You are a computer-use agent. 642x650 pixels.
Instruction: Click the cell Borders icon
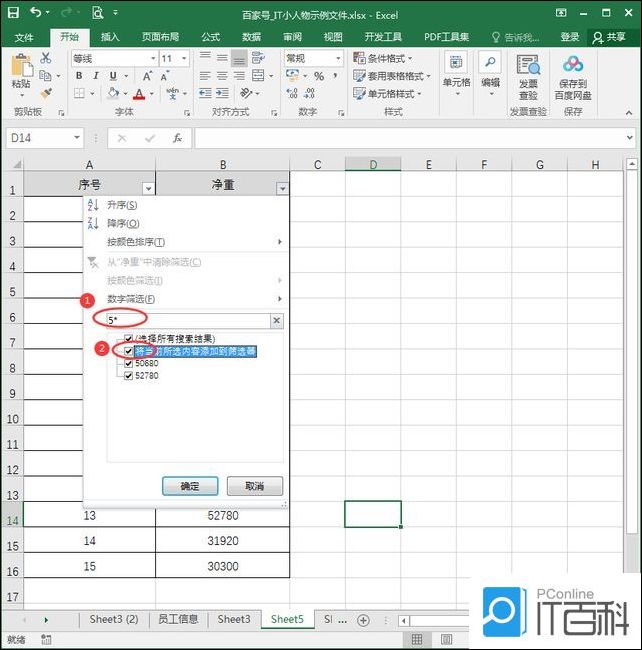79,93
